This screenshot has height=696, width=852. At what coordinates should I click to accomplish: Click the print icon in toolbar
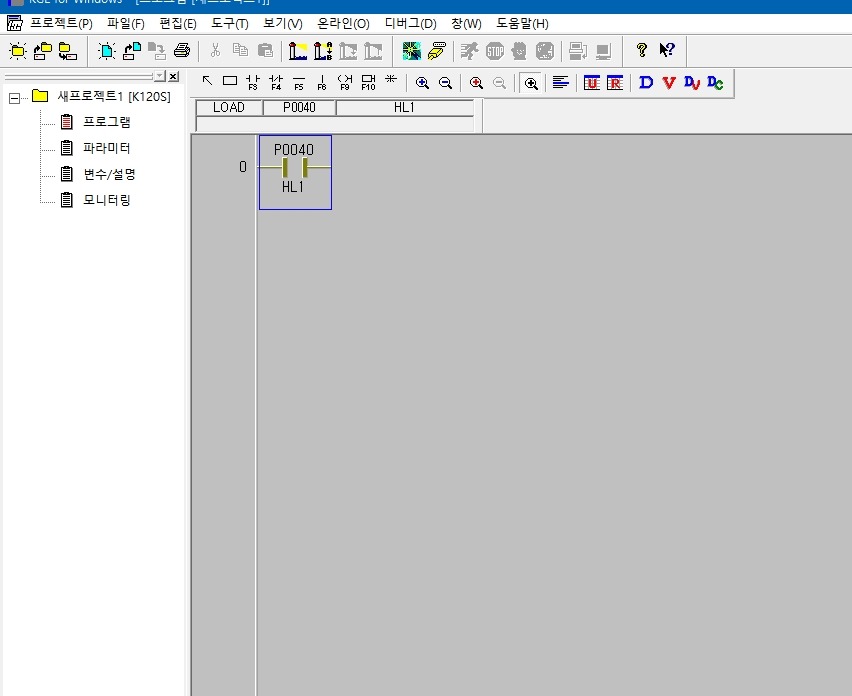(x=181, y=50)
